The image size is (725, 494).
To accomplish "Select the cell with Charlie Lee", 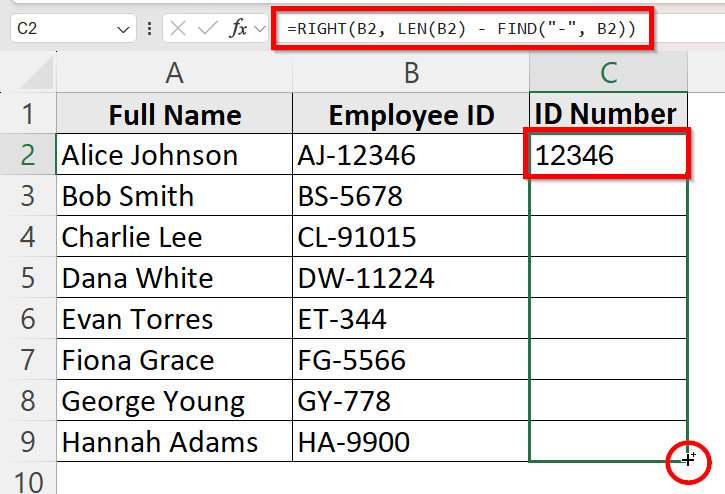I will [x=174, y=237].
